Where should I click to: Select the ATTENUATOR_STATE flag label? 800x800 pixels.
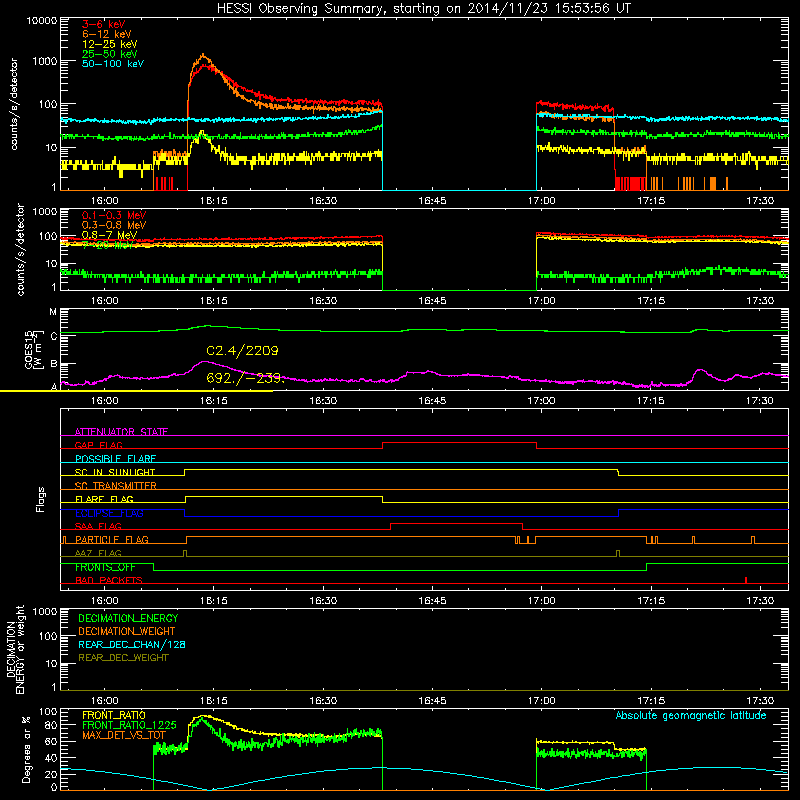coord(121,432)
